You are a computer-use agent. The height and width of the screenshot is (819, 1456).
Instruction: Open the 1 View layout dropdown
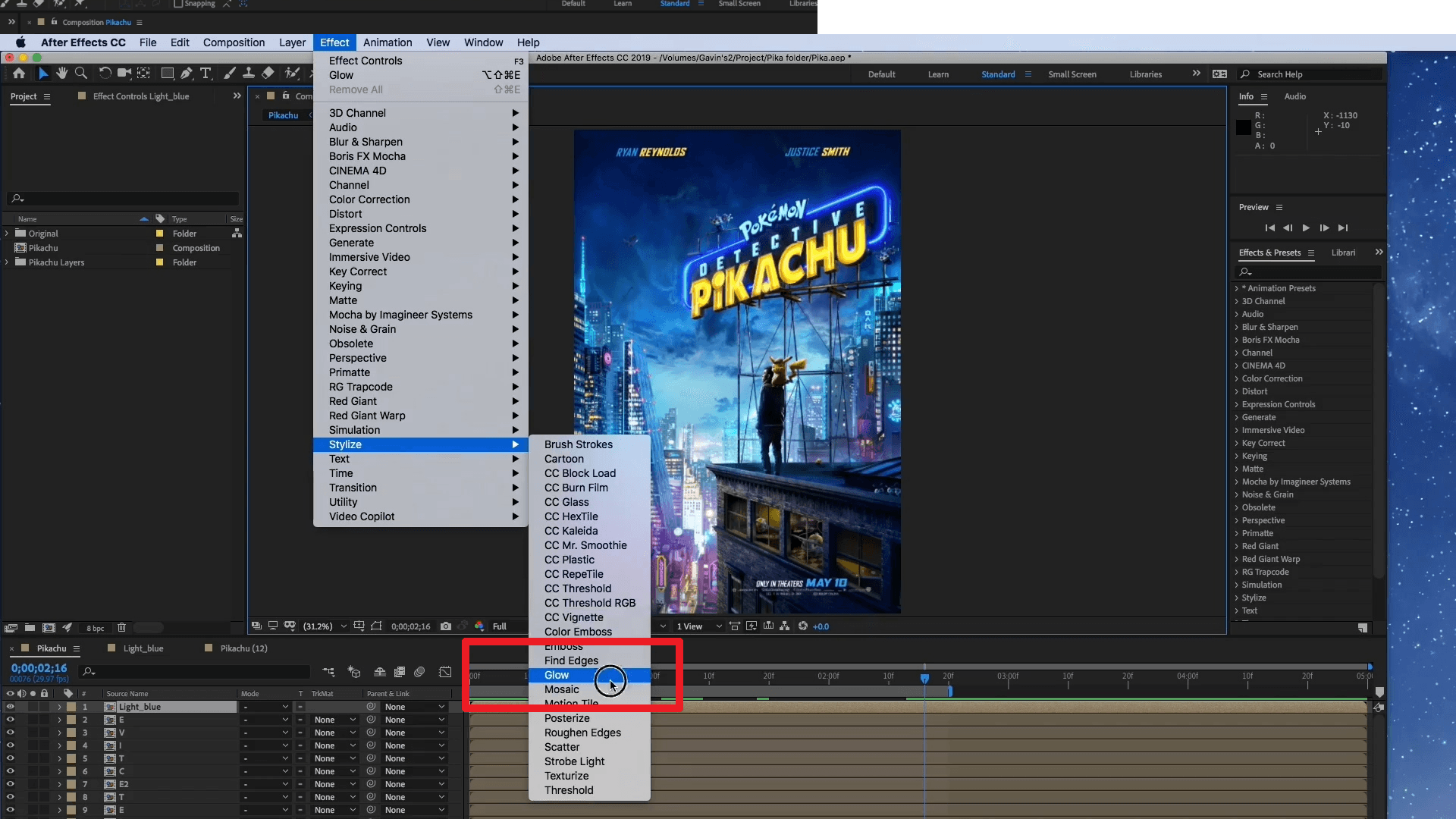[698, 626]
